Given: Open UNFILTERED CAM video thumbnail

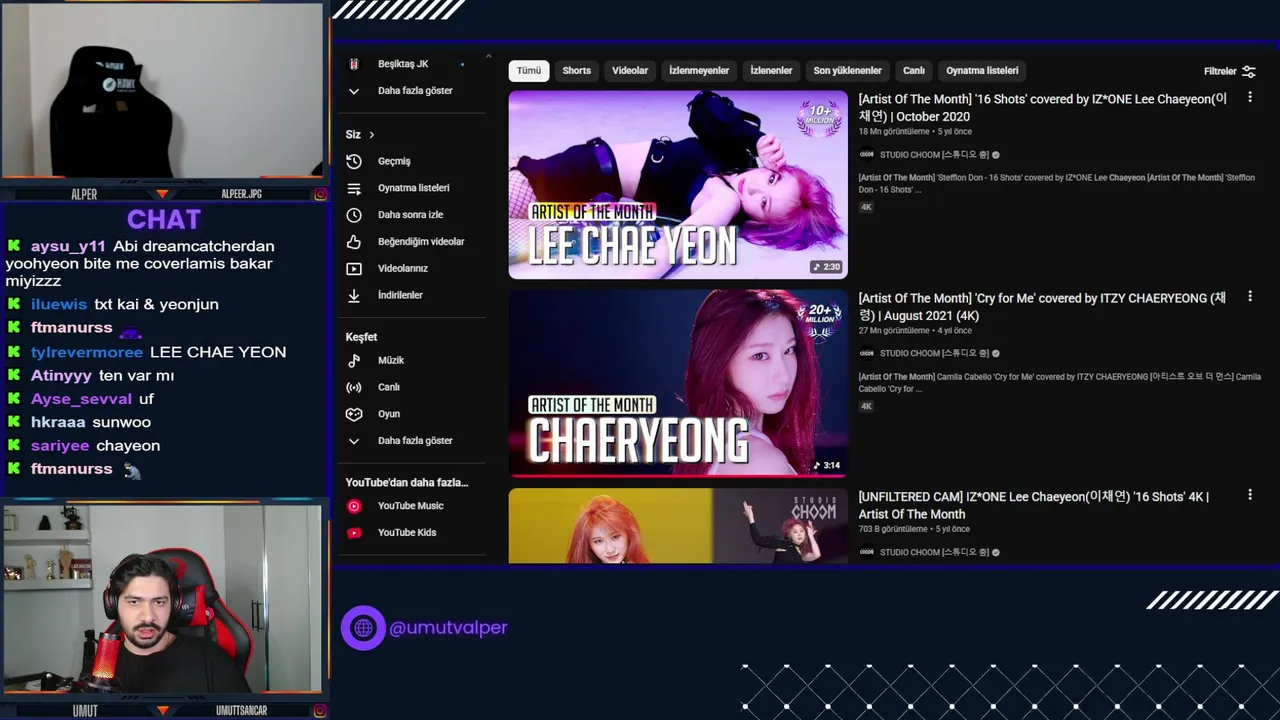Looking at the screenshot, I should click(678, 526).
